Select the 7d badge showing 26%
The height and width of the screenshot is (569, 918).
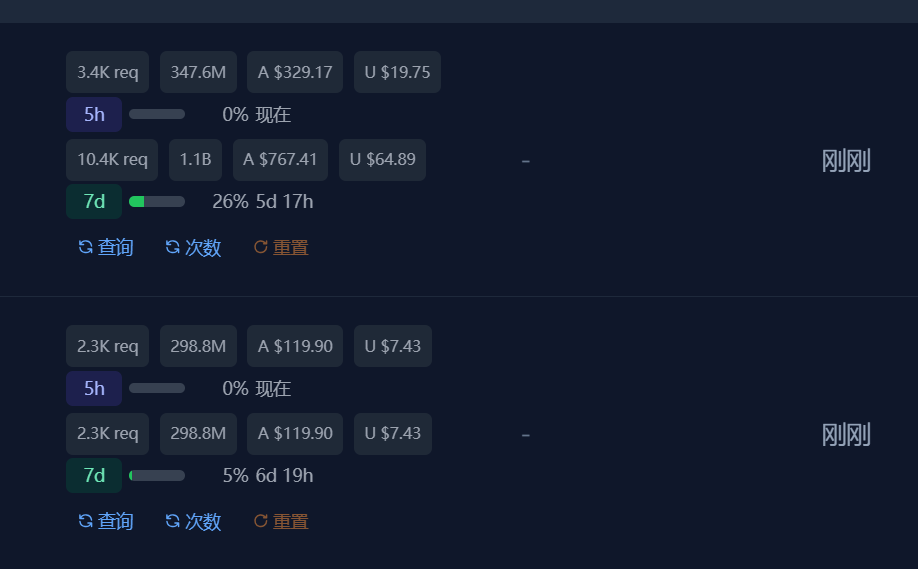coord(94,201)
